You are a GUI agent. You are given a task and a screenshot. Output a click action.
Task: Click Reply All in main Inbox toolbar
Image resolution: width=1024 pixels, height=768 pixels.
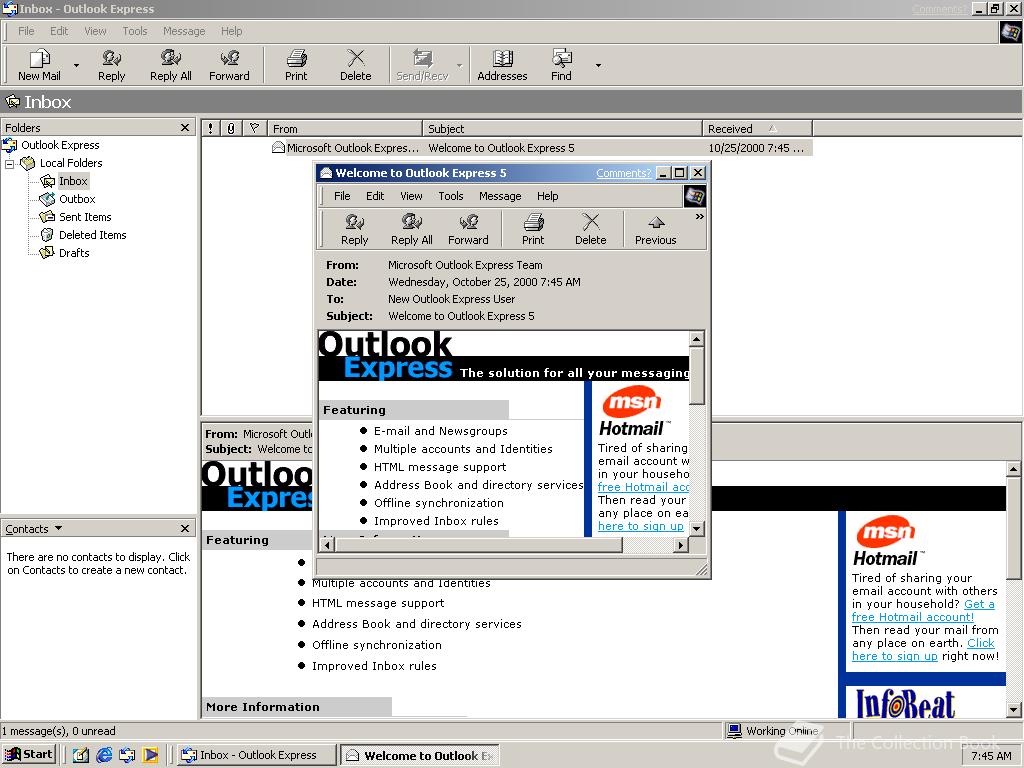click(170, 65)
